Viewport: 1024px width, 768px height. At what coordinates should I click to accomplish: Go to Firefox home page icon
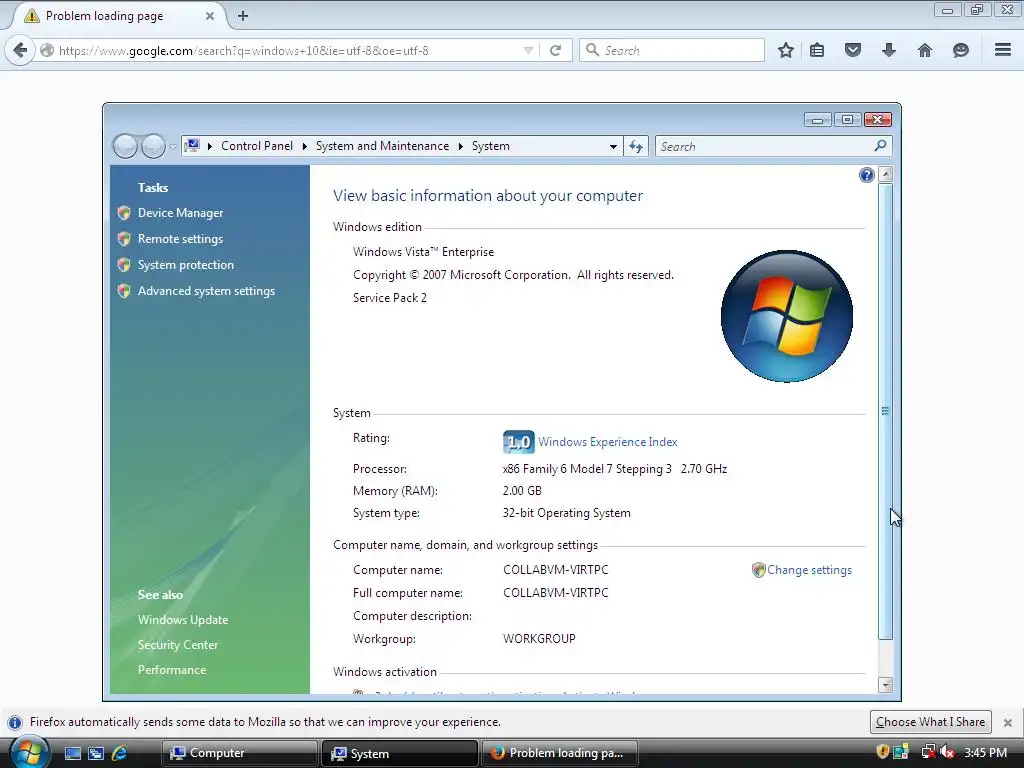click(x=925, y=50)
